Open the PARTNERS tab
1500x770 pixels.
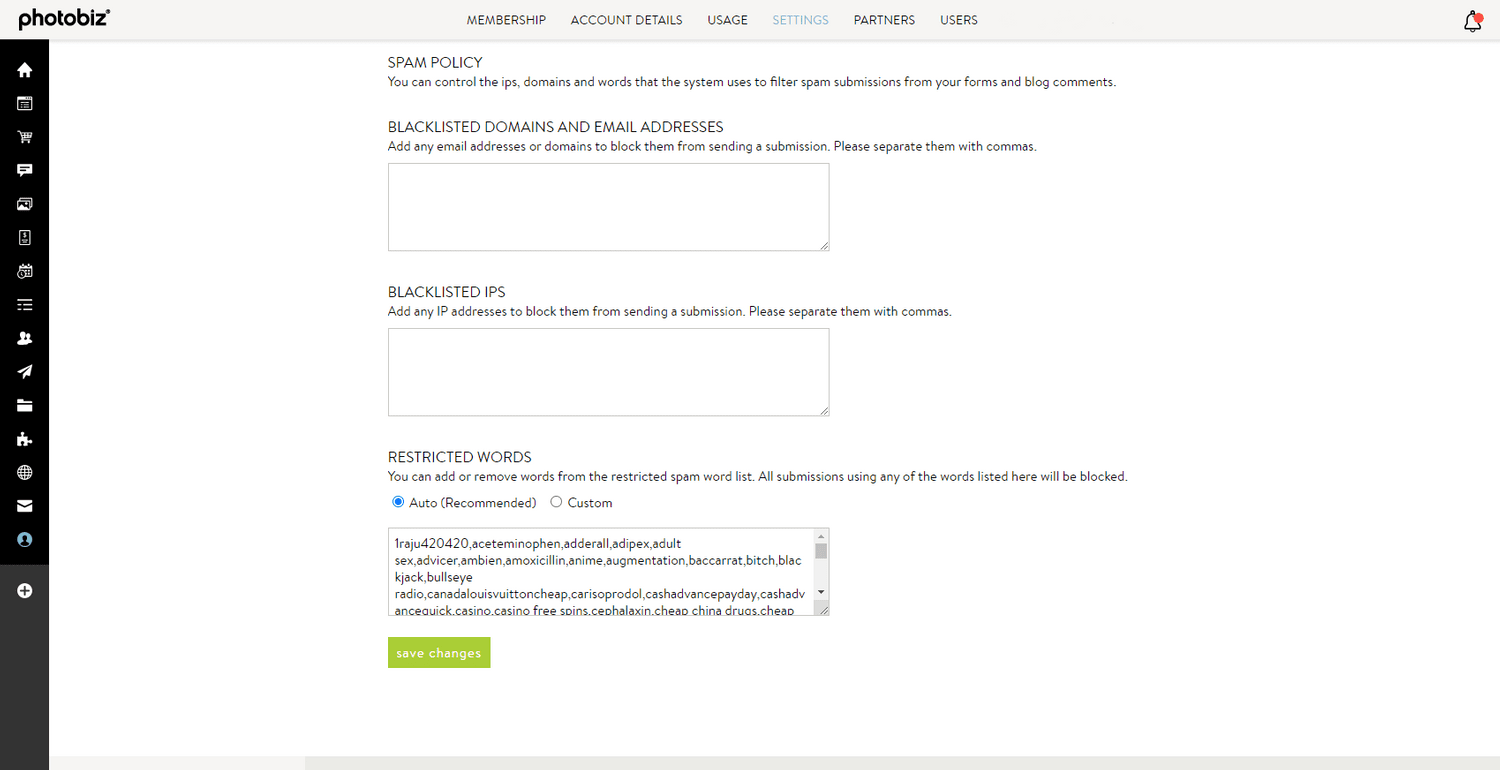click(884, 20)
